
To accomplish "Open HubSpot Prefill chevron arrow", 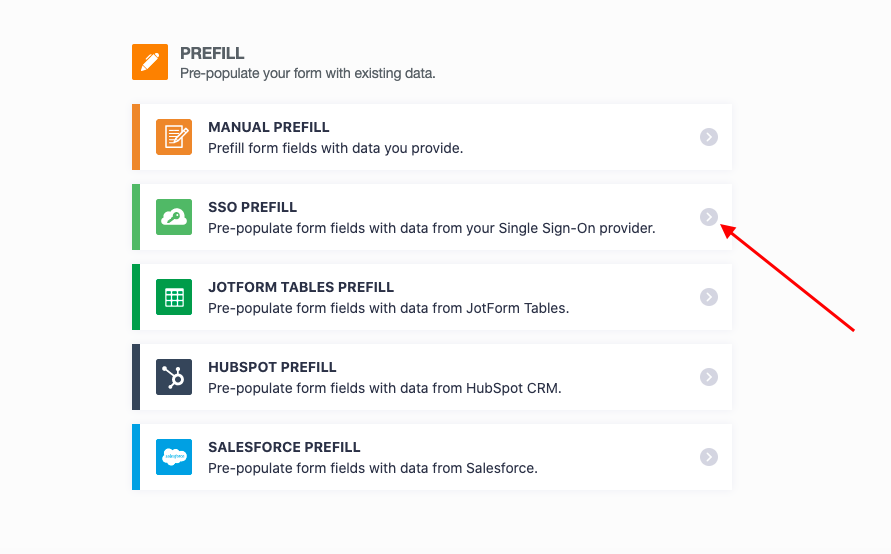I will point(709,377).
